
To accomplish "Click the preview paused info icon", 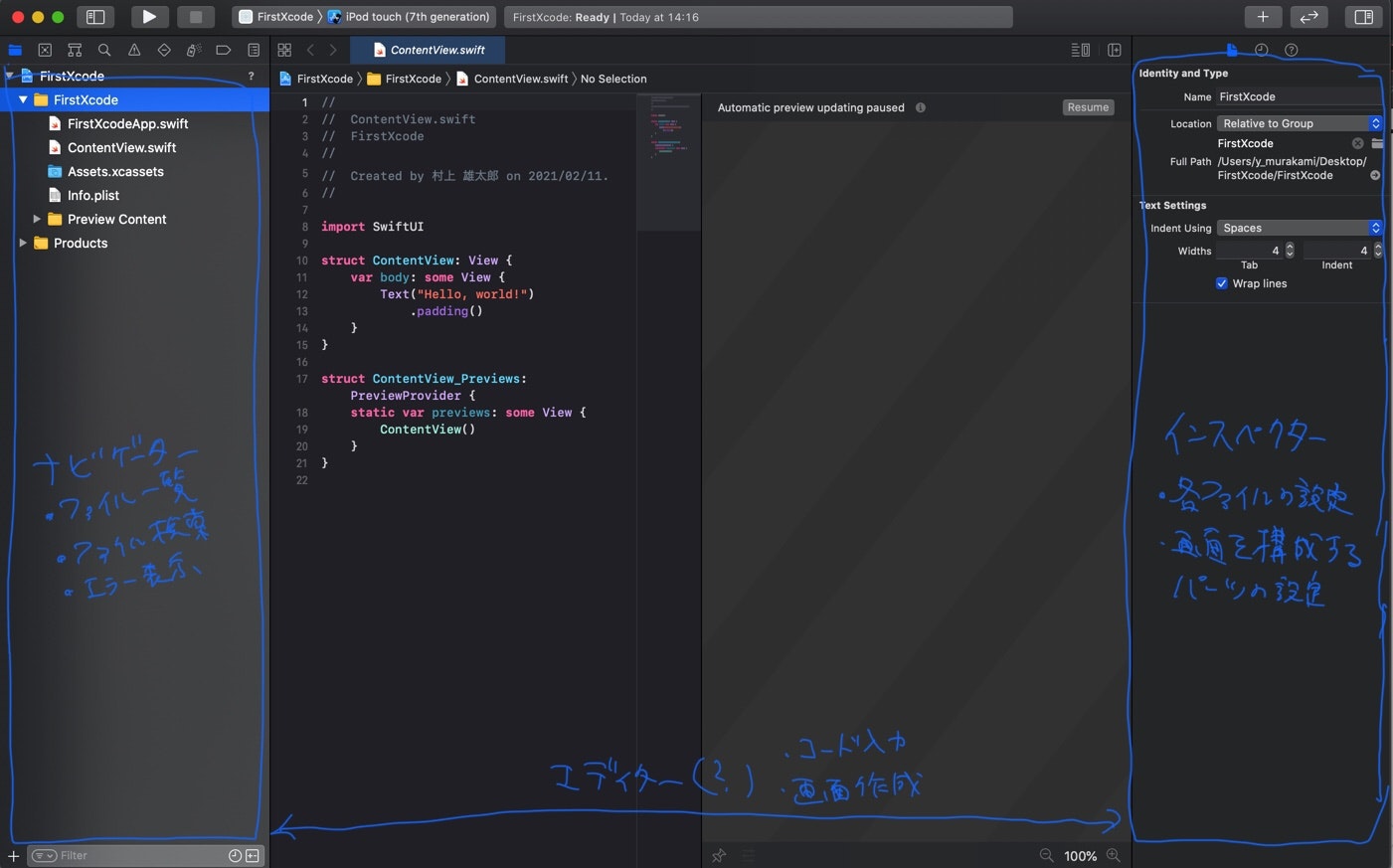I will pyautogui.click(x=921, y=107).
